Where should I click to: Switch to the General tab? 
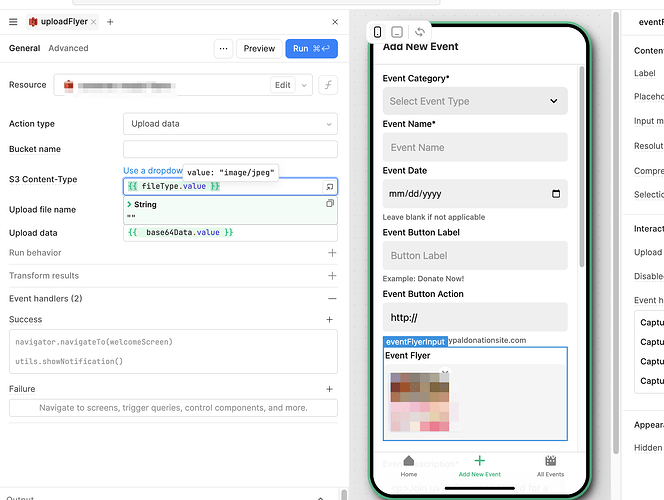(x=25, y=48)
